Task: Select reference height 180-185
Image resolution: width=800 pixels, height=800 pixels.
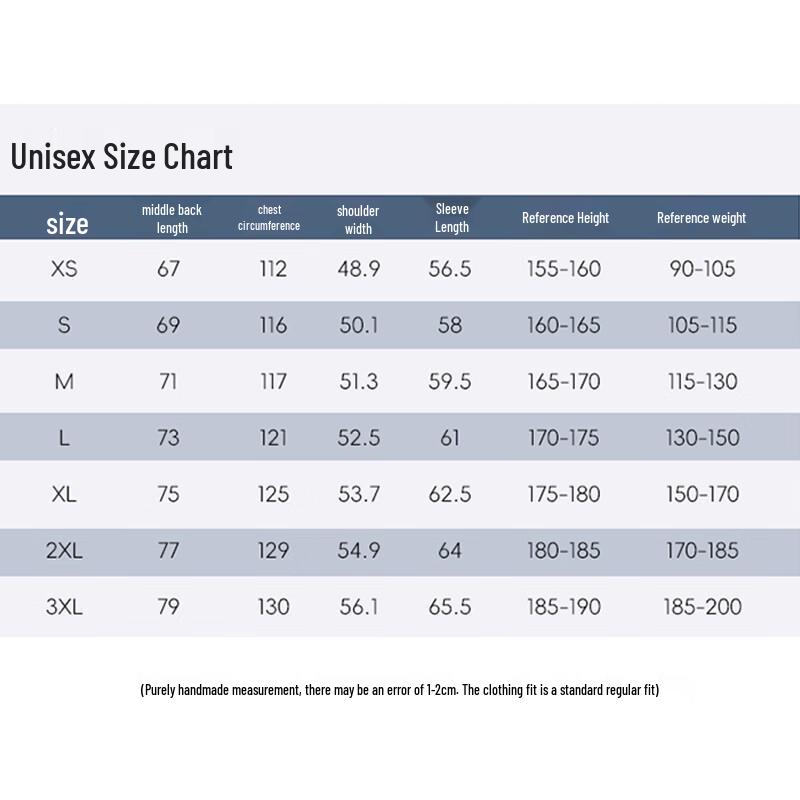Action: [x=565, y=550]
